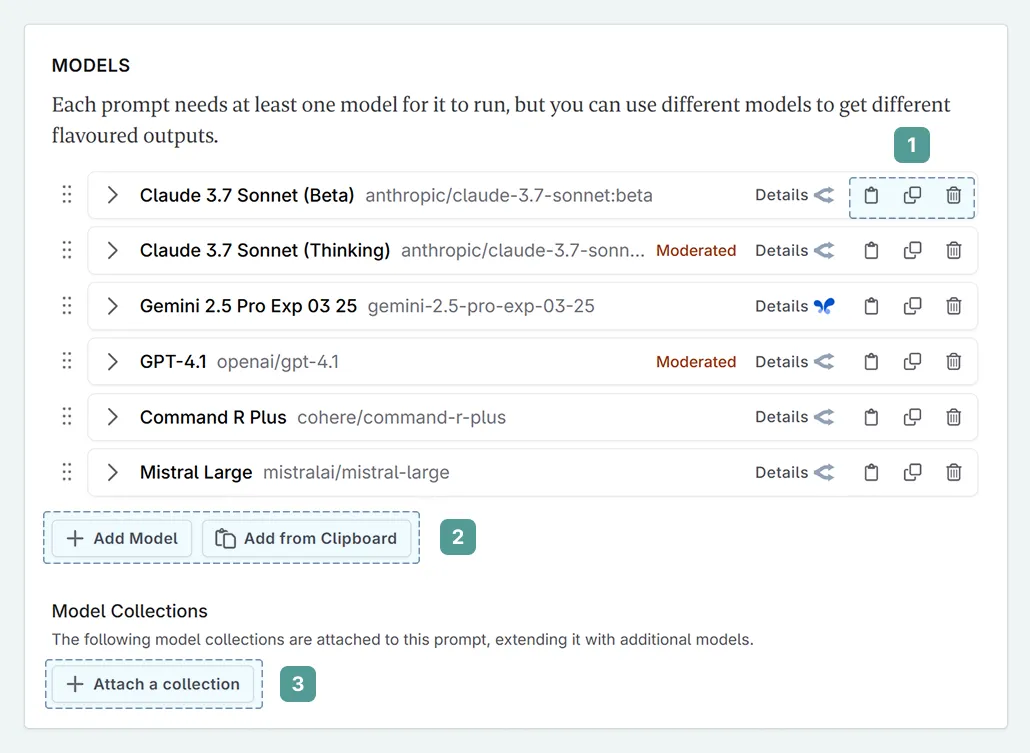Duplicate the Mistral Large model
Screen dimensions: 1030x753
click(x=912, y=473)
